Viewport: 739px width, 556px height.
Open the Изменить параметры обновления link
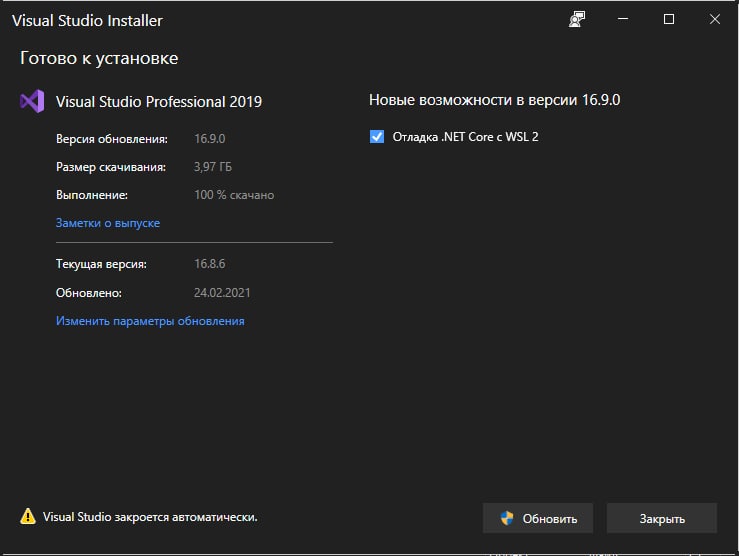(x=150, y=321)
